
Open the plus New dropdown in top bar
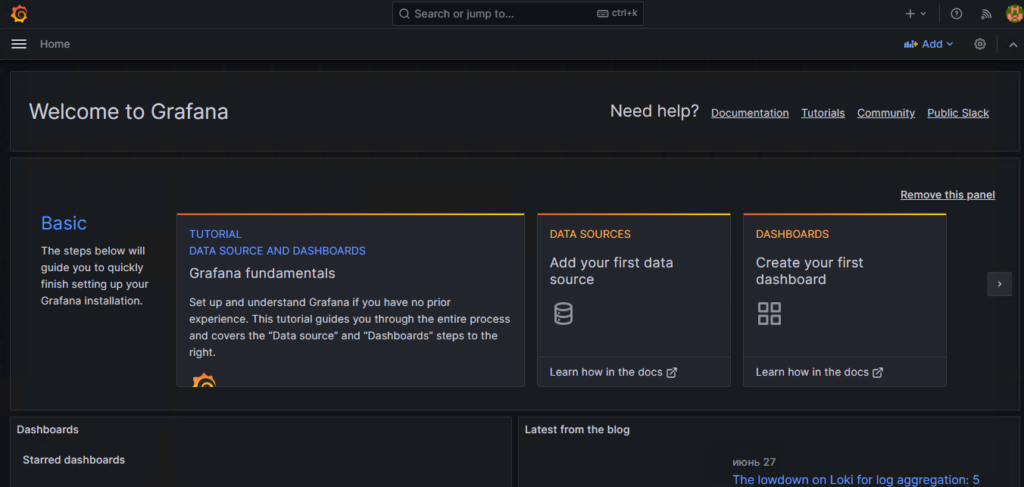[916, 14]
